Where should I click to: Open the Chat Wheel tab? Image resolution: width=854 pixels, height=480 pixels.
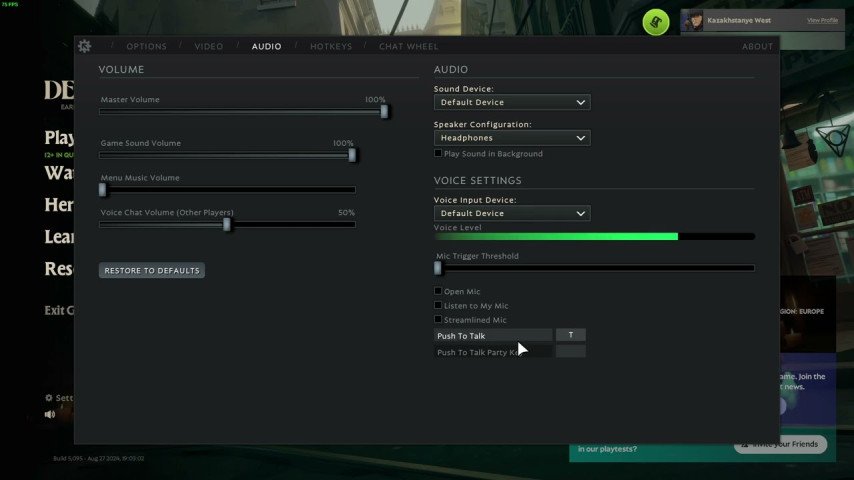point(408,47)
